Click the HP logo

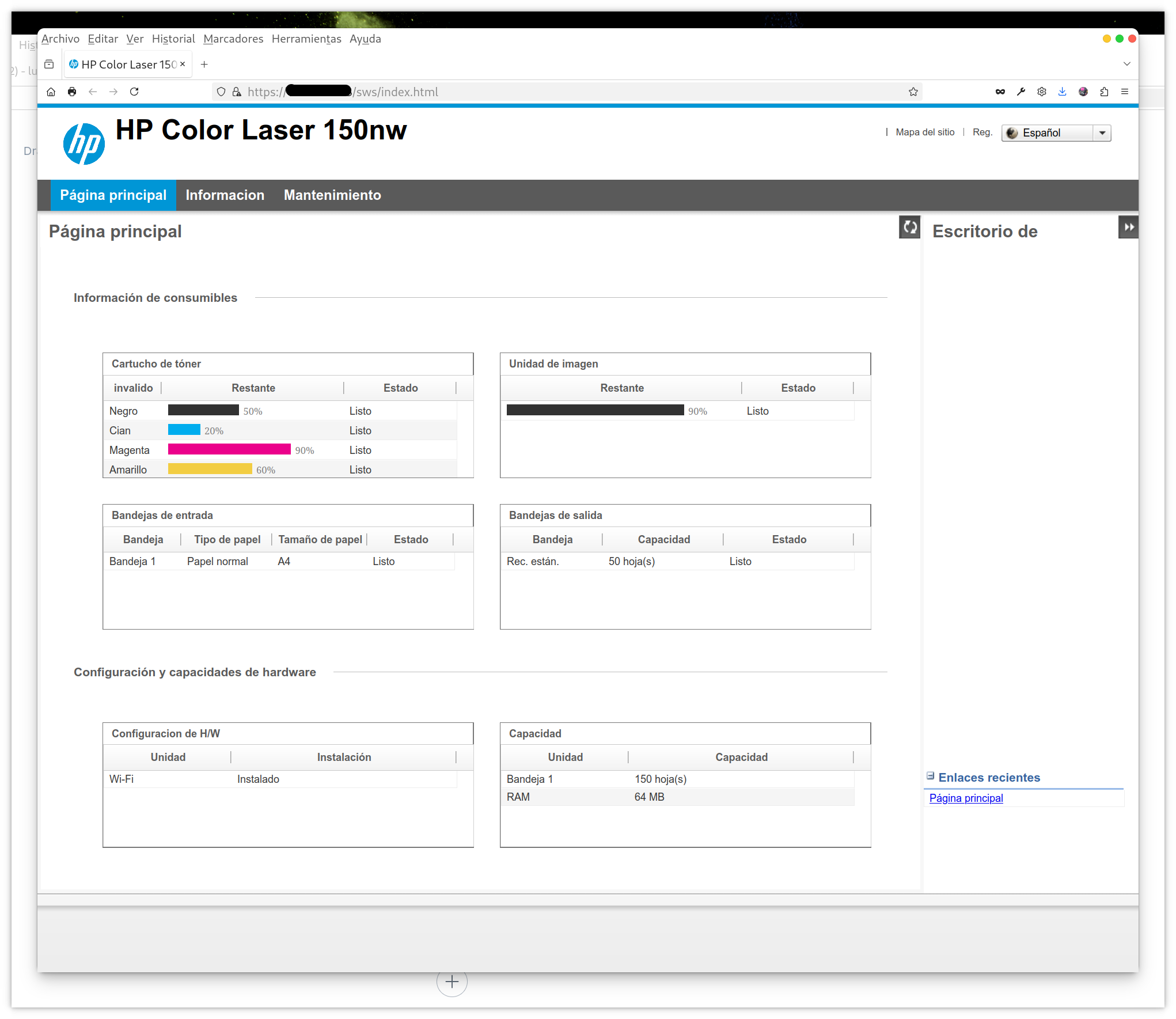pyautogui.click(x=84, y=144)
